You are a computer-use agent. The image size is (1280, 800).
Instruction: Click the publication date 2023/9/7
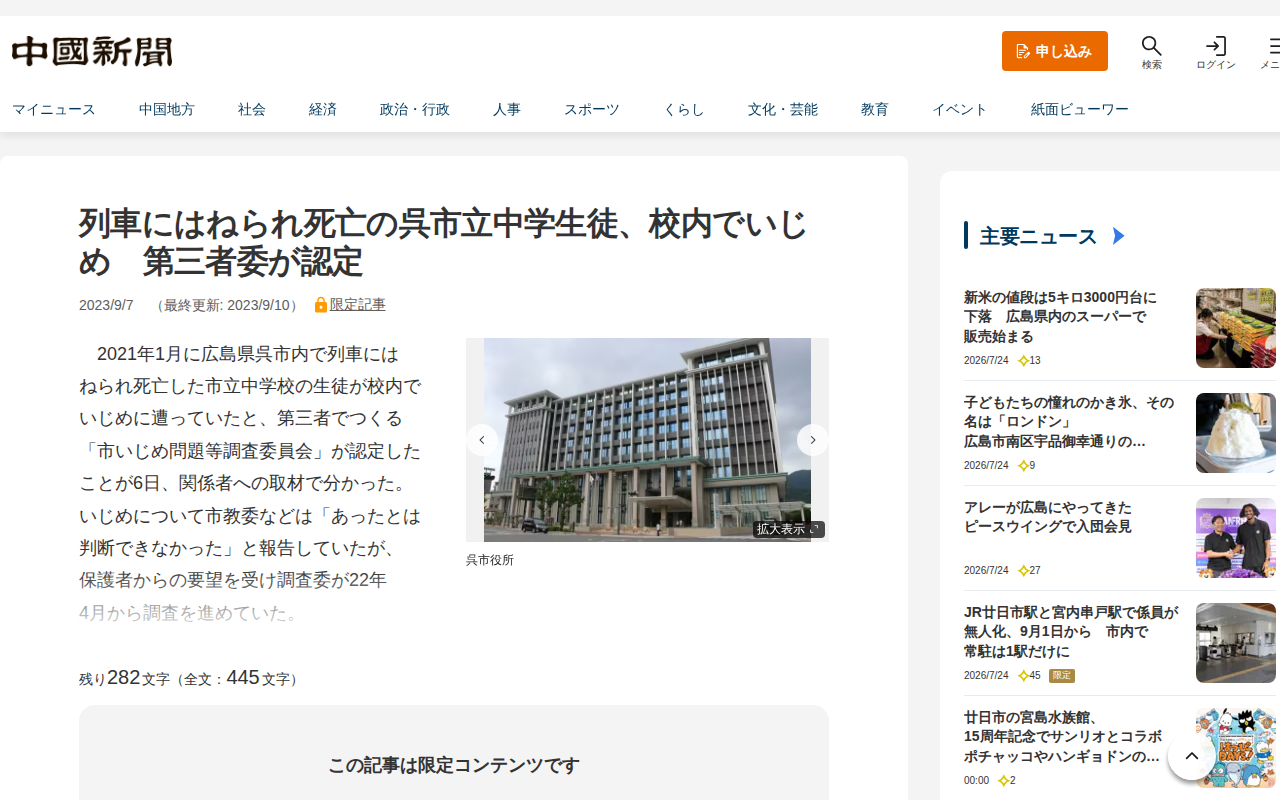tap(106, 305)
